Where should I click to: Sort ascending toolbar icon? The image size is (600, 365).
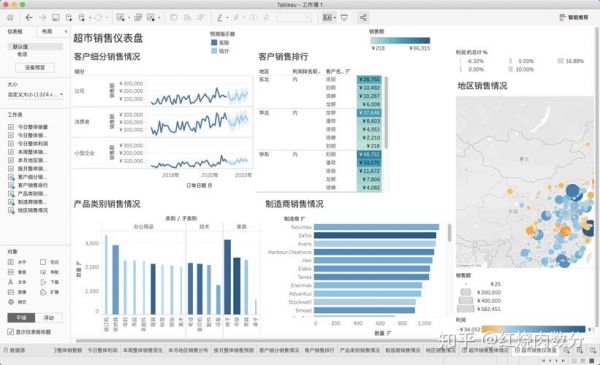click(188, 18)
